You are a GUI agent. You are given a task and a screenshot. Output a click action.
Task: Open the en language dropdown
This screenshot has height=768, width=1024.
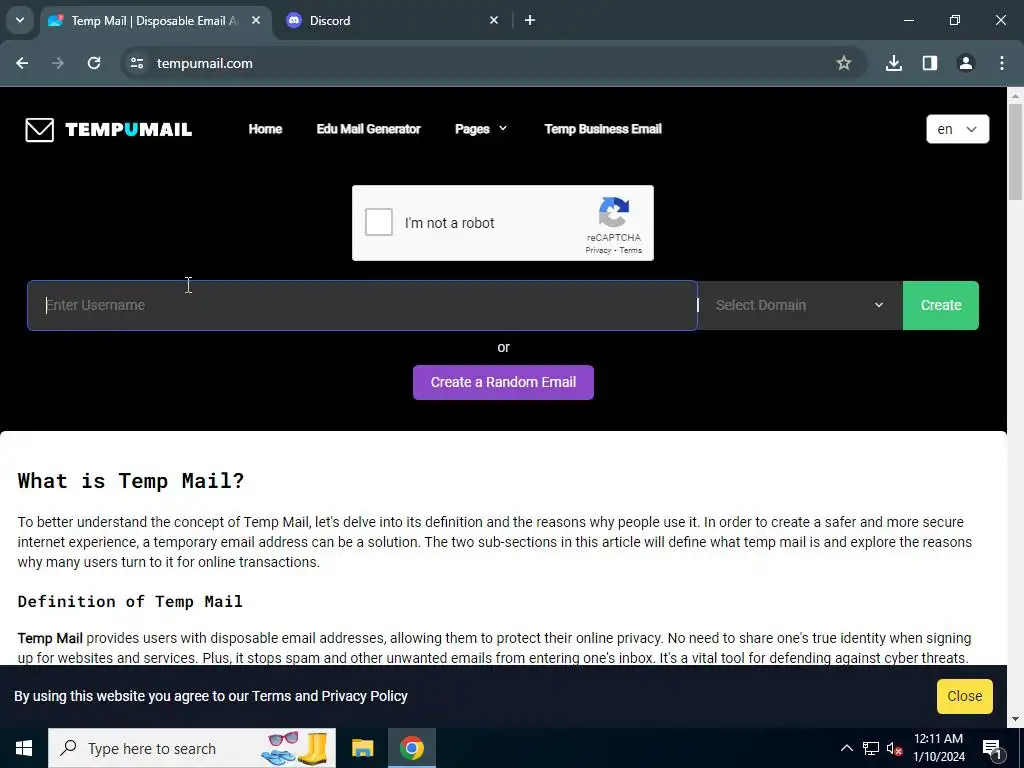click(957, 129)
